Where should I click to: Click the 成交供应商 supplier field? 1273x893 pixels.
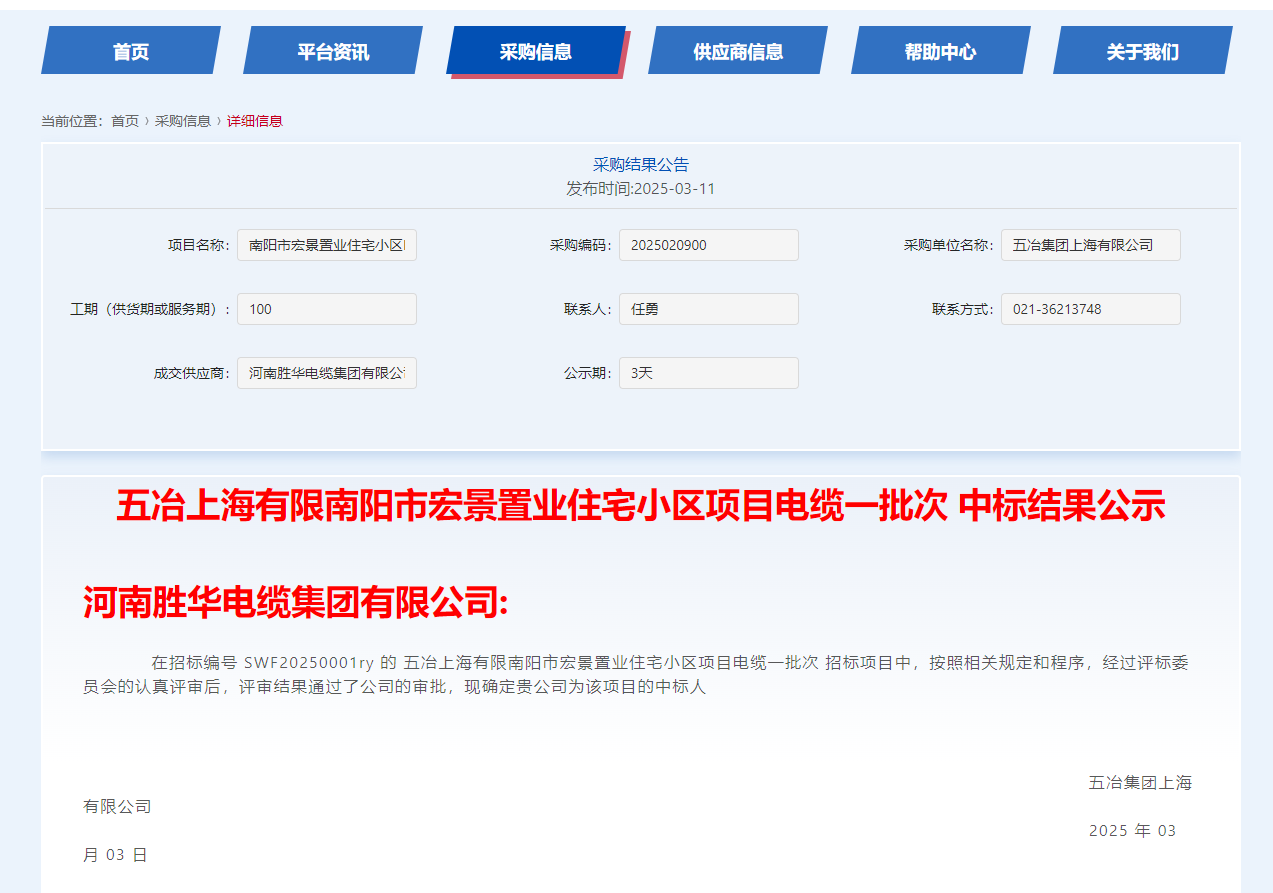point(326,372)
